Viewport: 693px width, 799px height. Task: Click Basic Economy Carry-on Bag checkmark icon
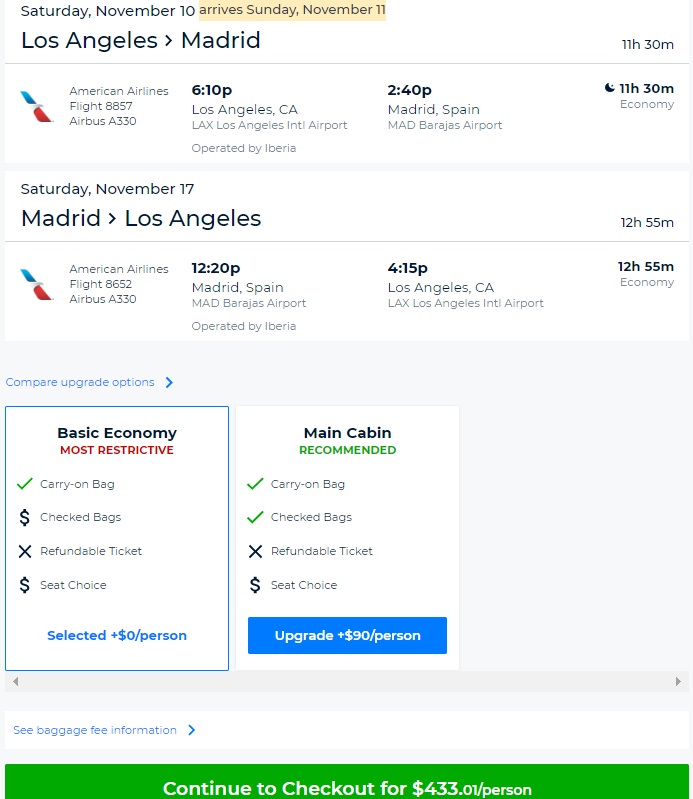pyautogui.click(x=25, y=484)
